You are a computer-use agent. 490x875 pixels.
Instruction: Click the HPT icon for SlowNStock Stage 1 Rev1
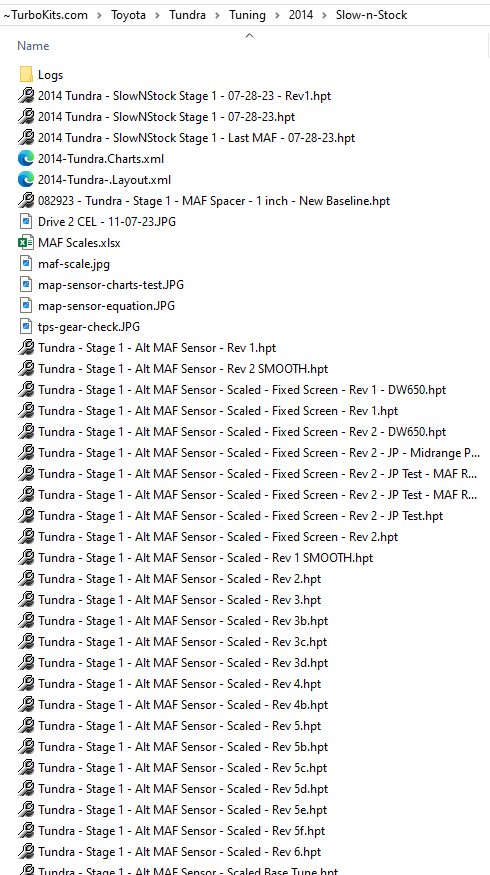[x=26, y=95]
